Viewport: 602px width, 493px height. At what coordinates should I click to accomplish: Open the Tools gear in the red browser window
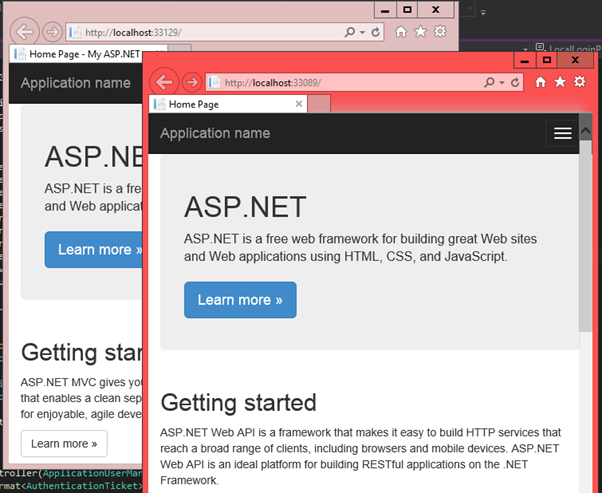(580, 82)
